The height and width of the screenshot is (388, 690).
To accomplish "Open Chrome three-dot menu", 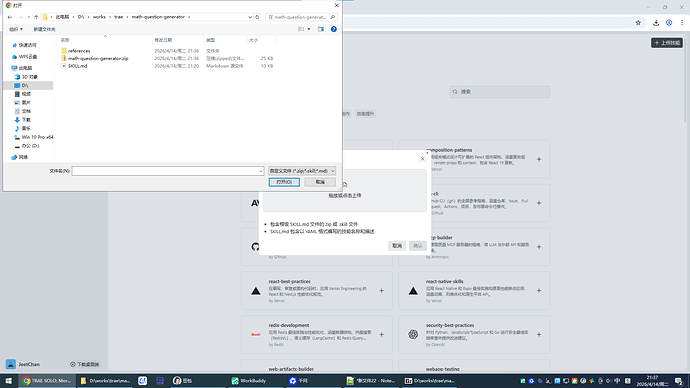I will [682, 23].
